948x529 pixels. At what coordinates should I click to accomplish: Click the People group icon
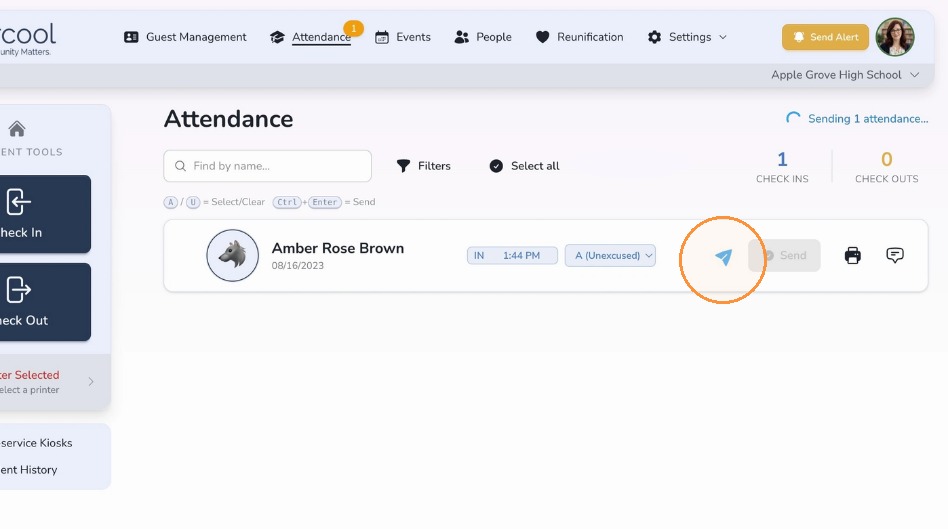tap(461, 37)
